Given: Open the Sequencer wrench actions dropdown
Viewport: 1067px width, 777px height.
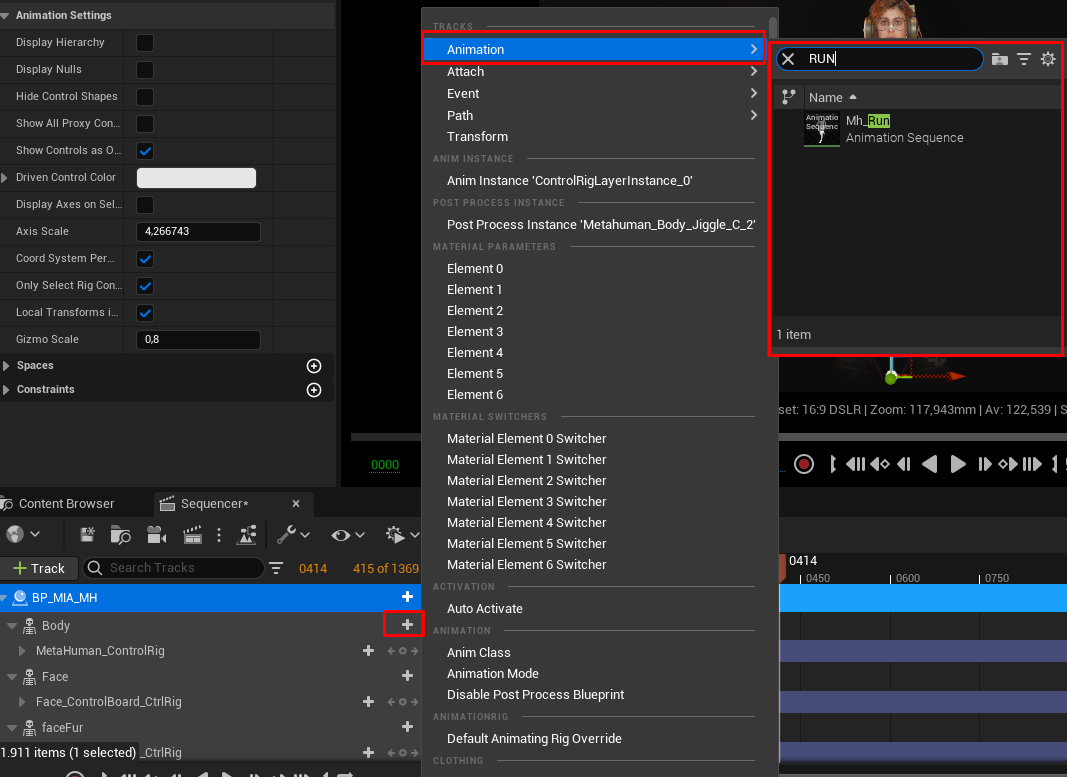Looking at the screenshot, I should tap(292, 535).
